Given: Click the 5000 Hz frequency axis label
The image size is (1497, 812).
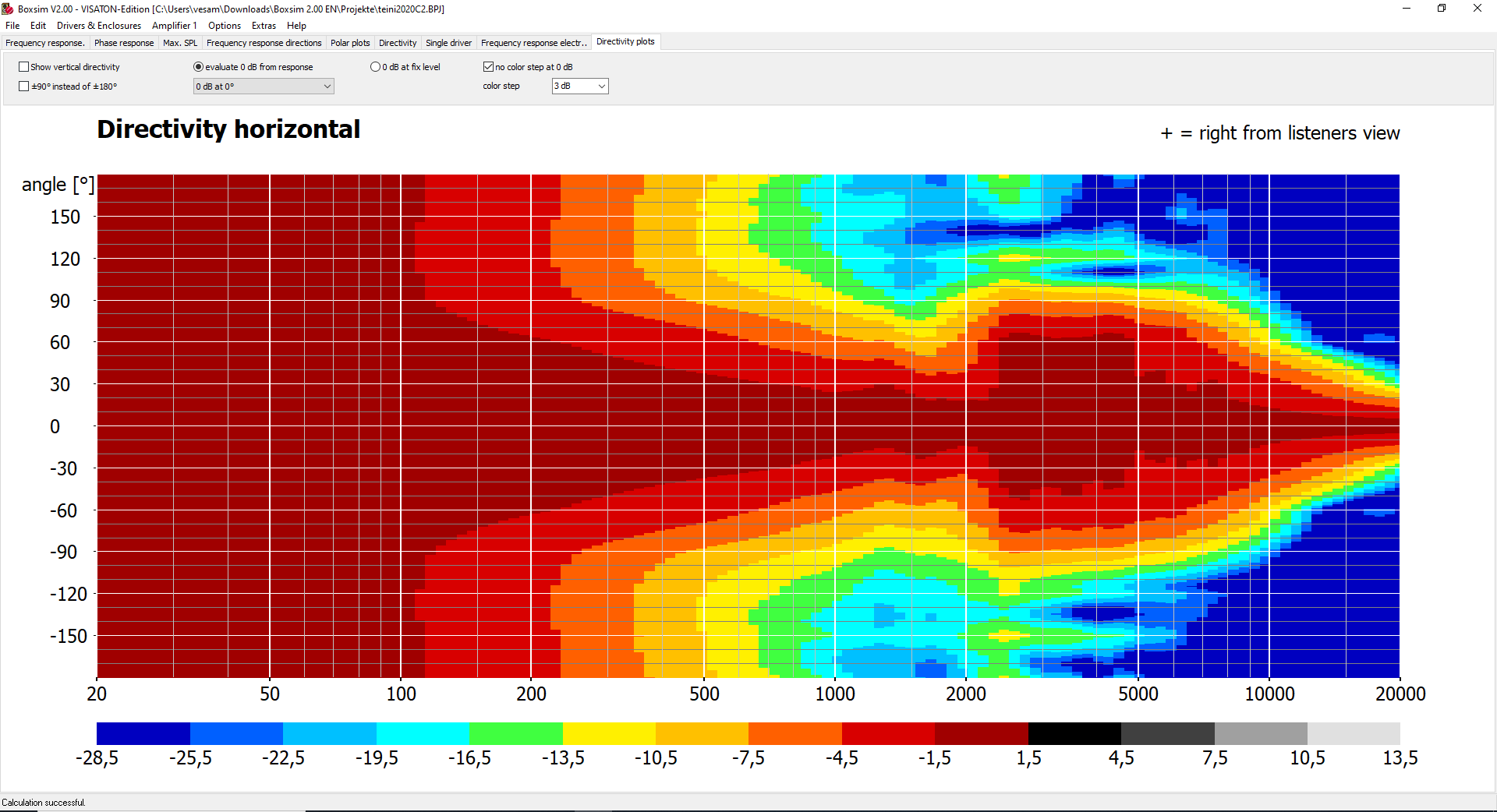Looking at the screenshot, I should 1138,694.
